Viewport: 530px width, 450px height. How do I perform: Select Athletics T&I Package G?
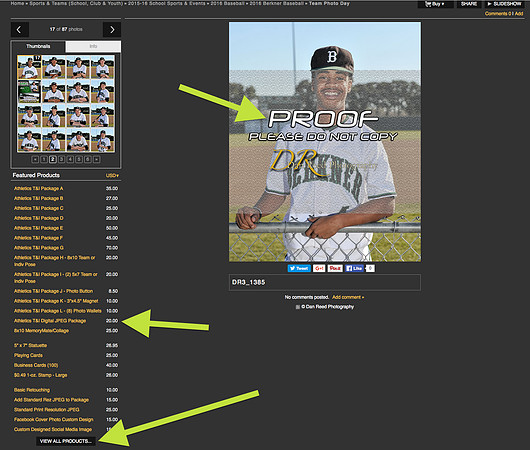pyautogui.click(x=39, y=248)
